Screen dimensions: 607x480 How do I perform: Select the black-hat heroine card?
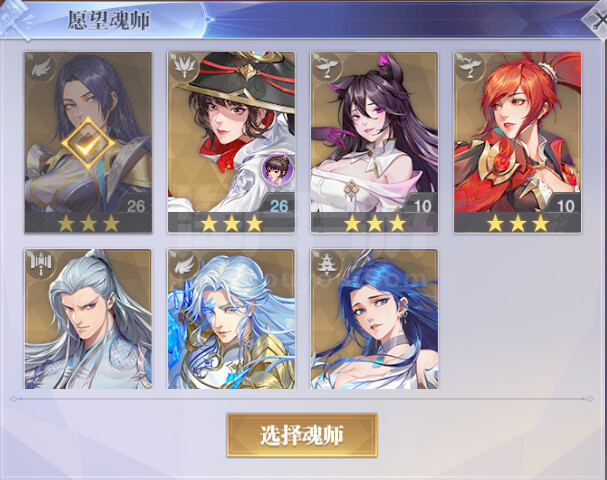pyautogui.click(x=231, y=142)
